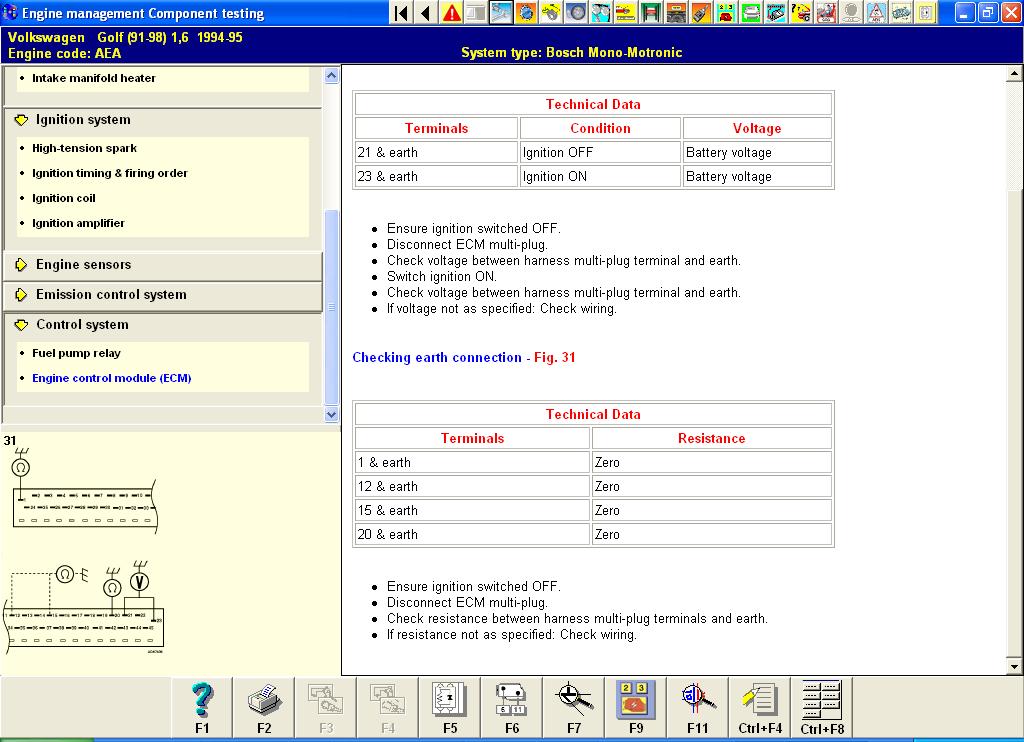Click the F1 help question mark icon

pos(202,699)
